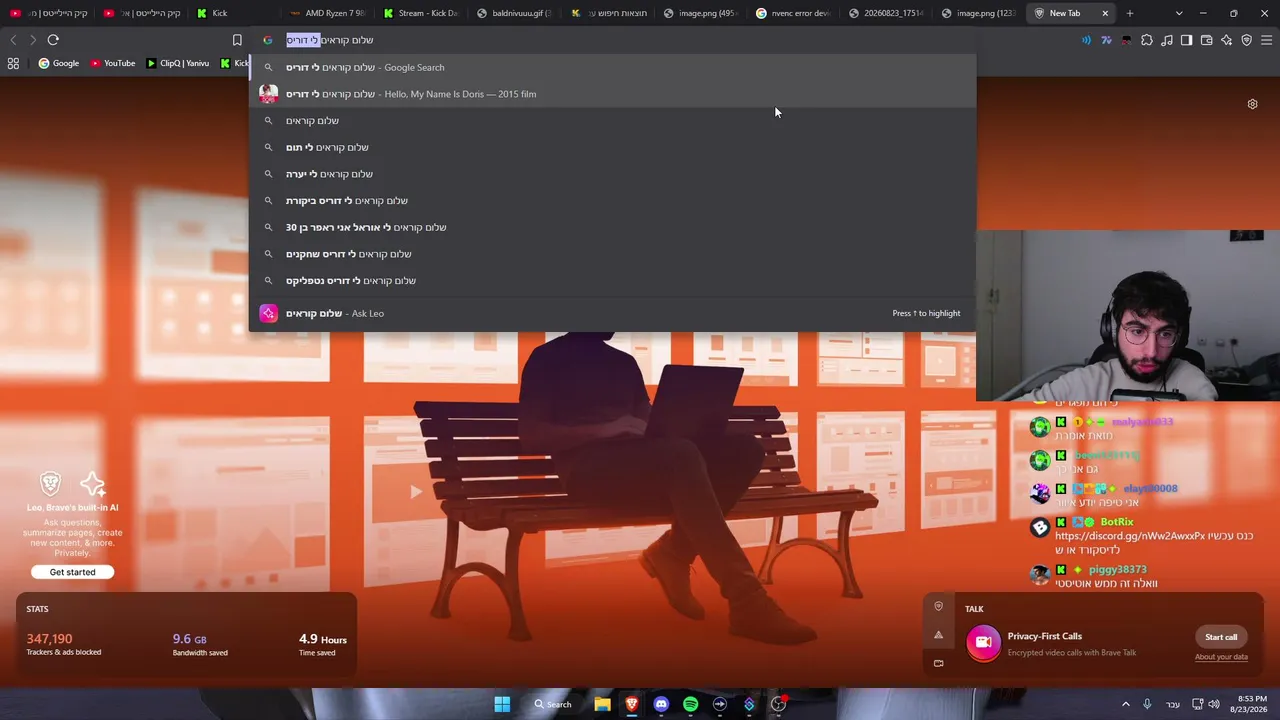Switch to the baldnivuuu.gif tab

pos(514,13)
